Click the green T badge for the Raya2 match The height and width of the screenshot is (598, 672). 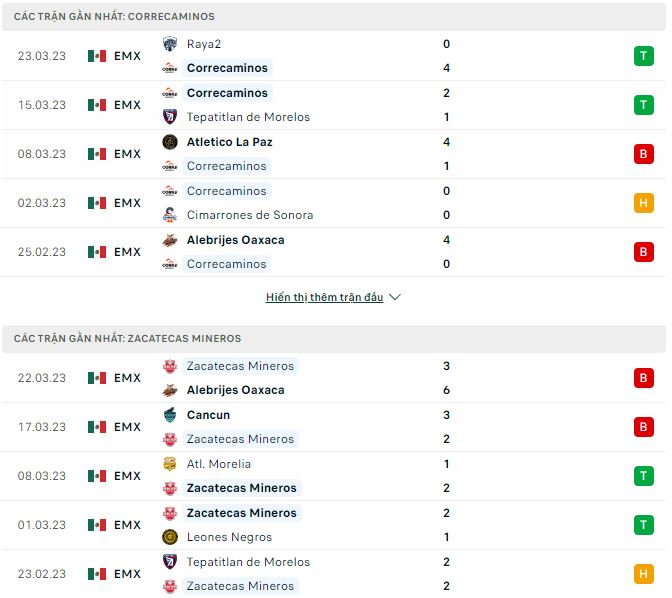[x=643, y=56]
